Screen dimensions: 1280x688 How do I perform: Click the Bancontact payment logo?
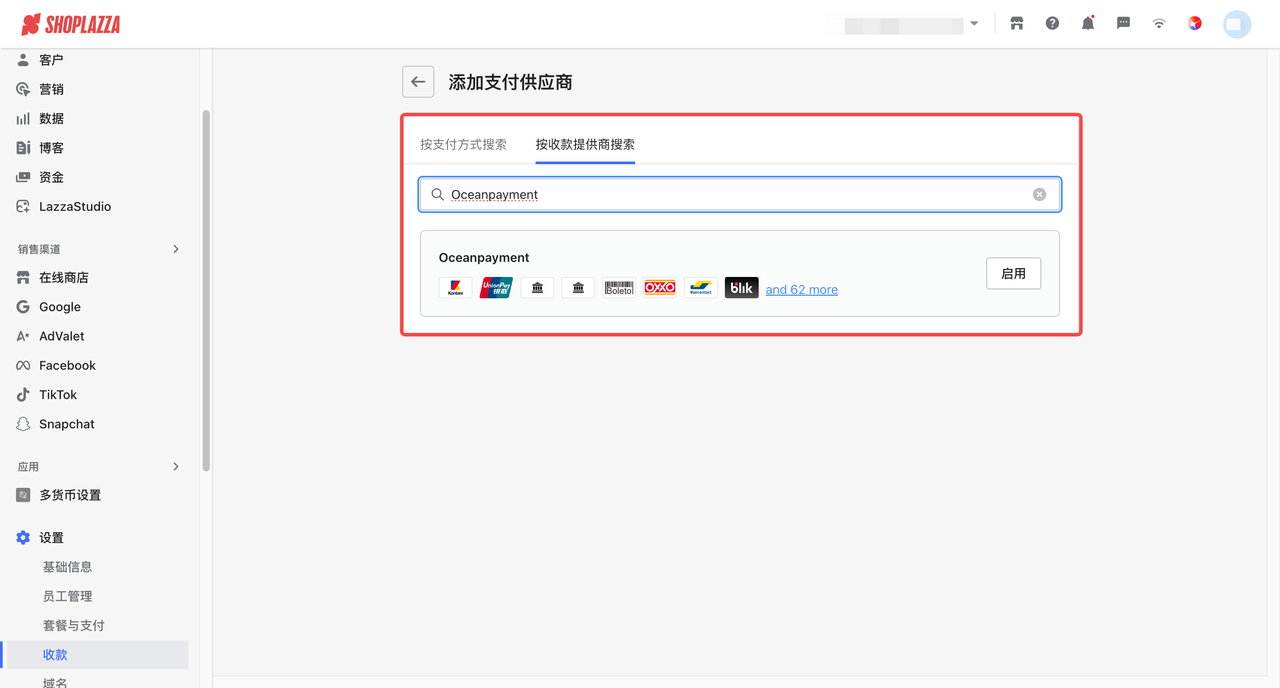point(701,288)
